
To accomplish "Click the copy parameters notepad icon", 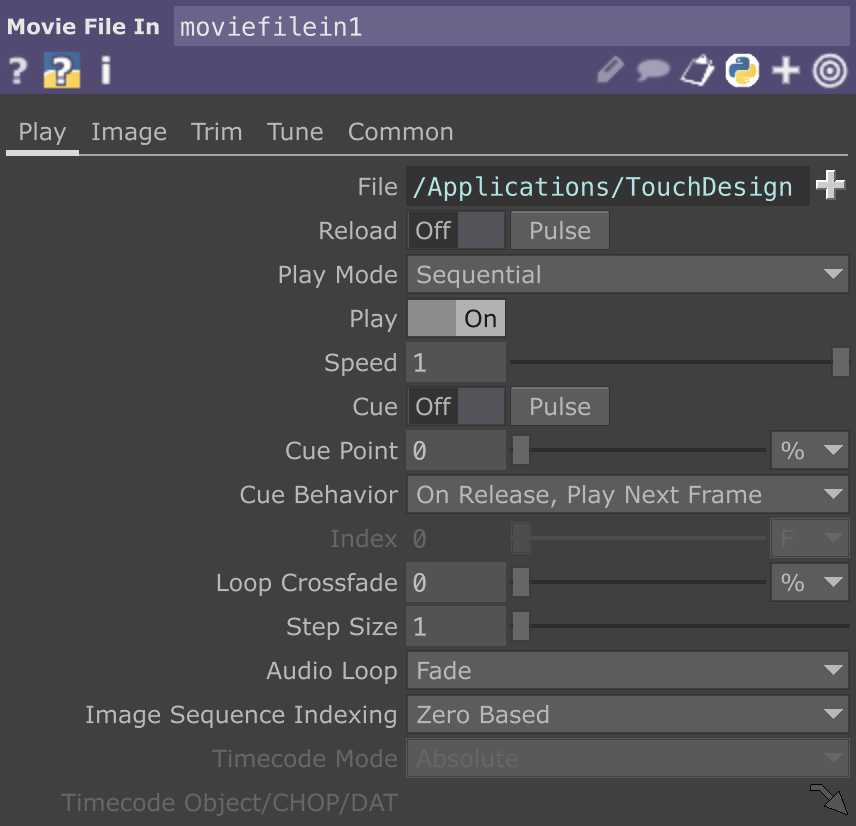I will (697, 71).
